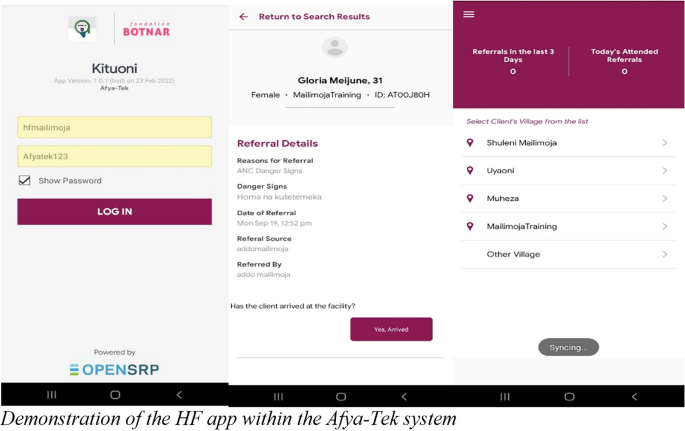685x431 pixels.
Task: Click the Fondation Botnar logo
Action: point(146,29)
